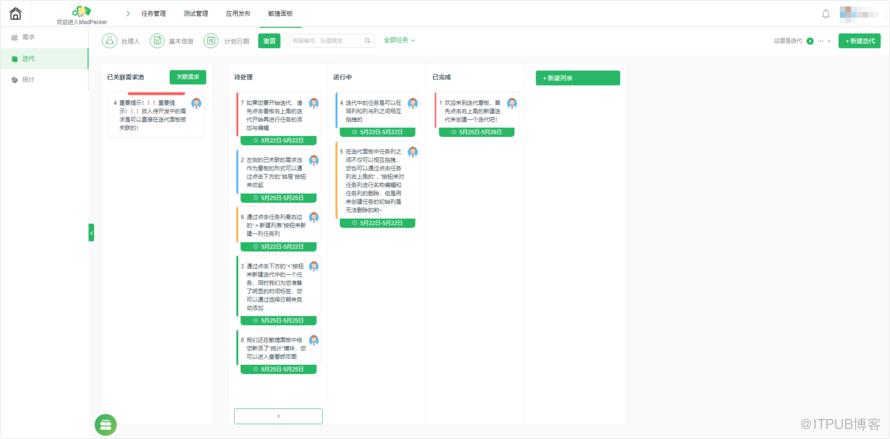Viewport: 890px width, 439px height.
Task: Click the date badge on 待处理 card 2
Action: tap(279, 198)
